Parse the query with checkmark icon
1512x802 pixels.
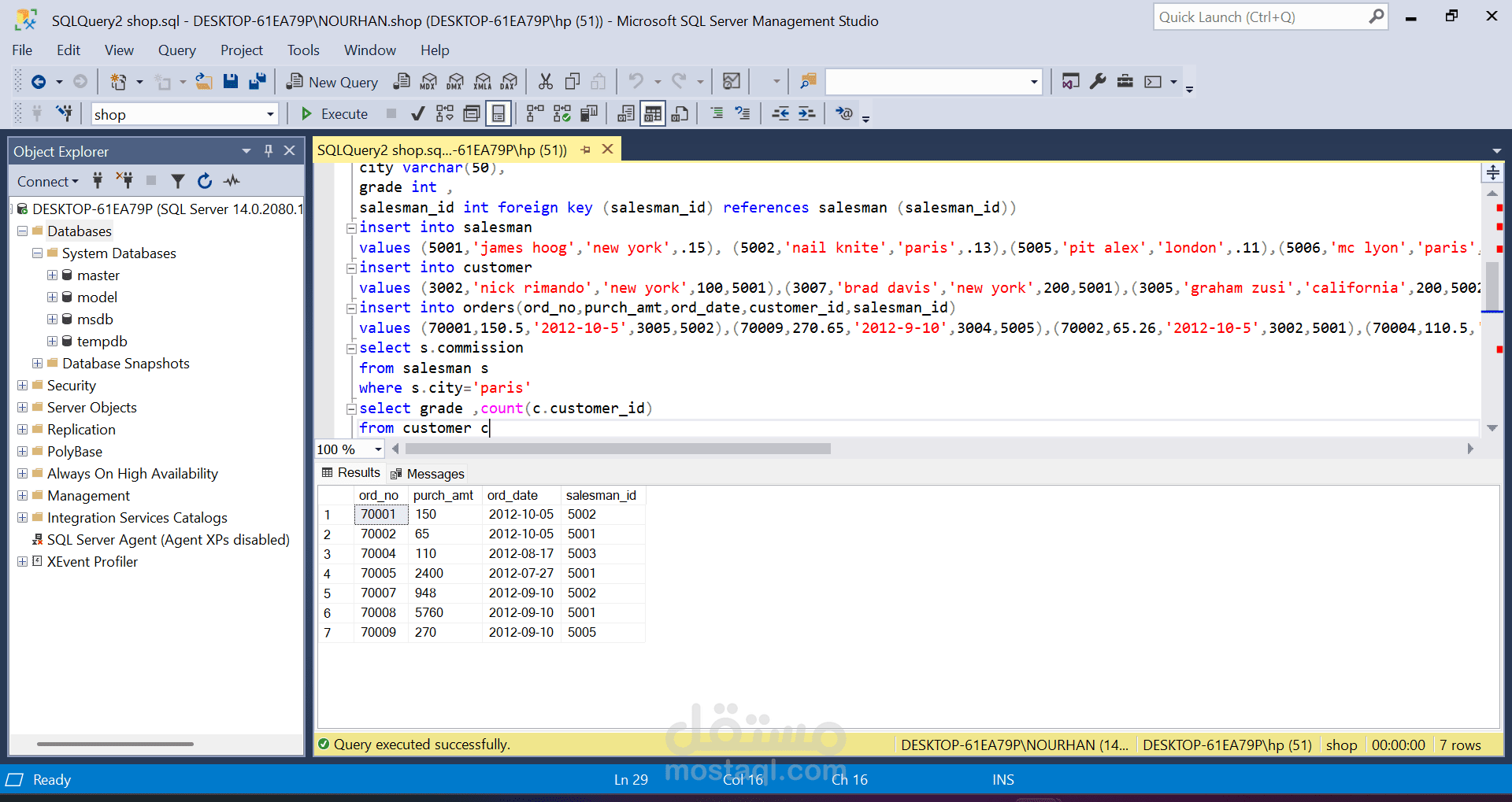tap(418, 114)
